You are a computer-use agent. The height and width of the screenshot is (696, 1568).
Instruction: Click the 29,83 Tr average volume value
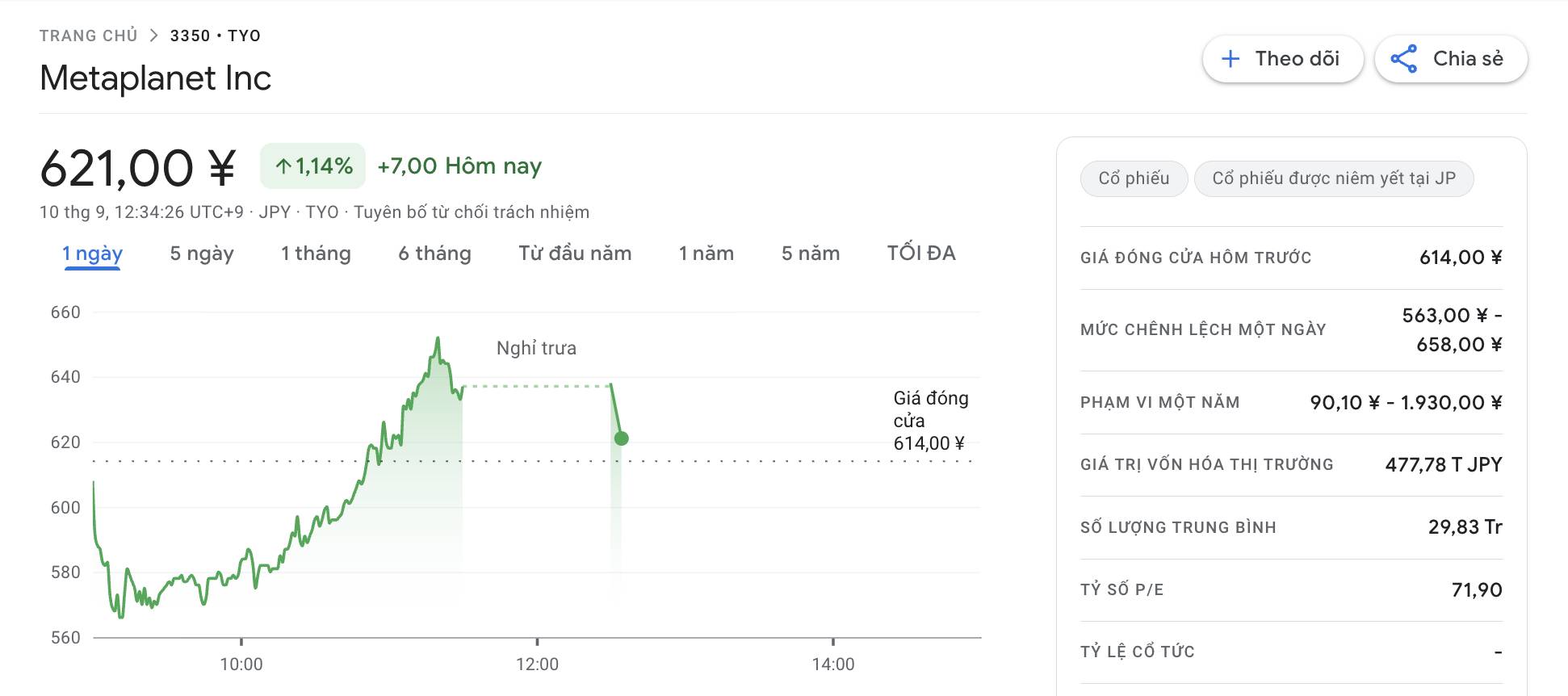(1465, 527)
